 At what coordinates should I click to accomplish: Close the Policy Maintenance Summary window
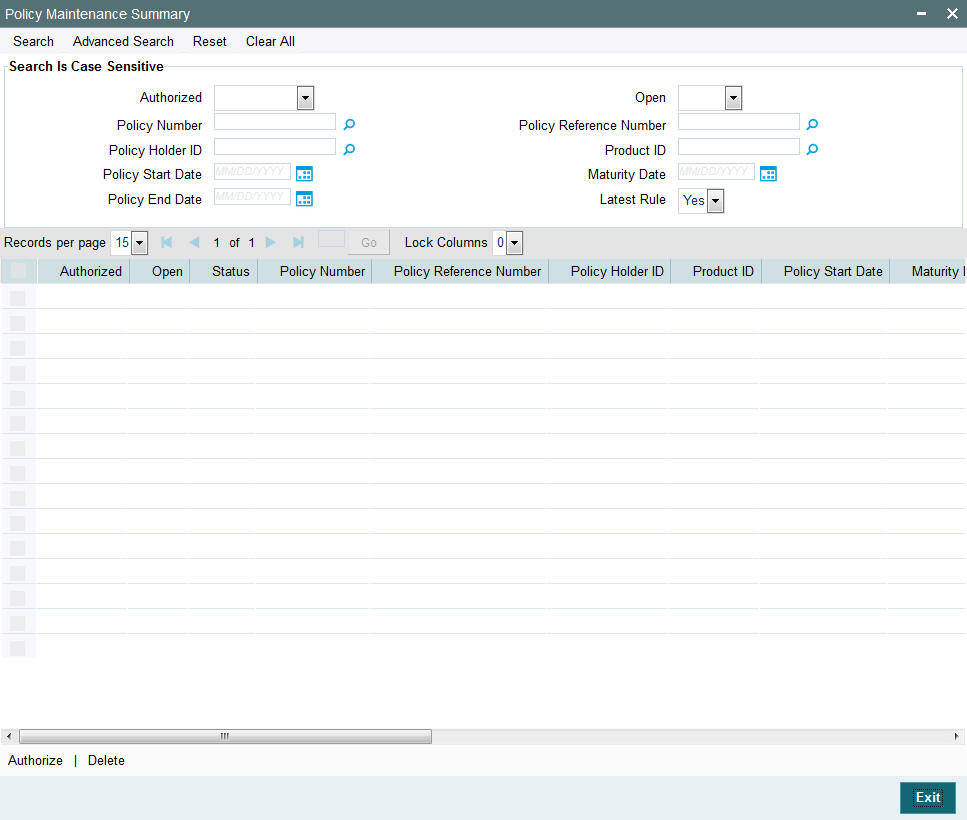[x=952, y=14]
